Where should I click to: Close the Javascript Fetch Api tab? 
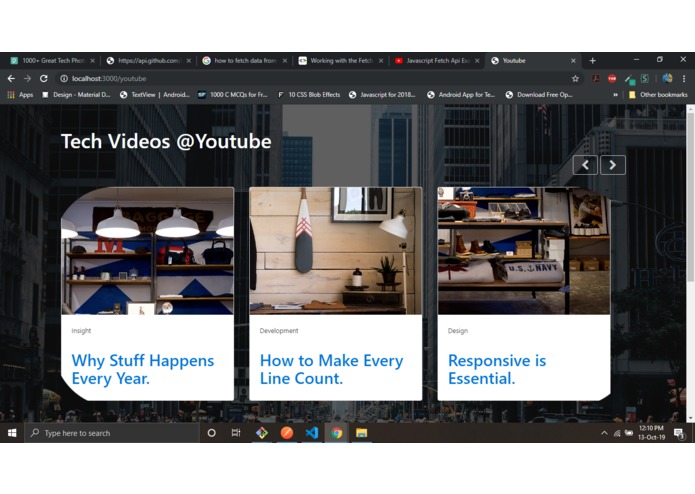point(477,61)
